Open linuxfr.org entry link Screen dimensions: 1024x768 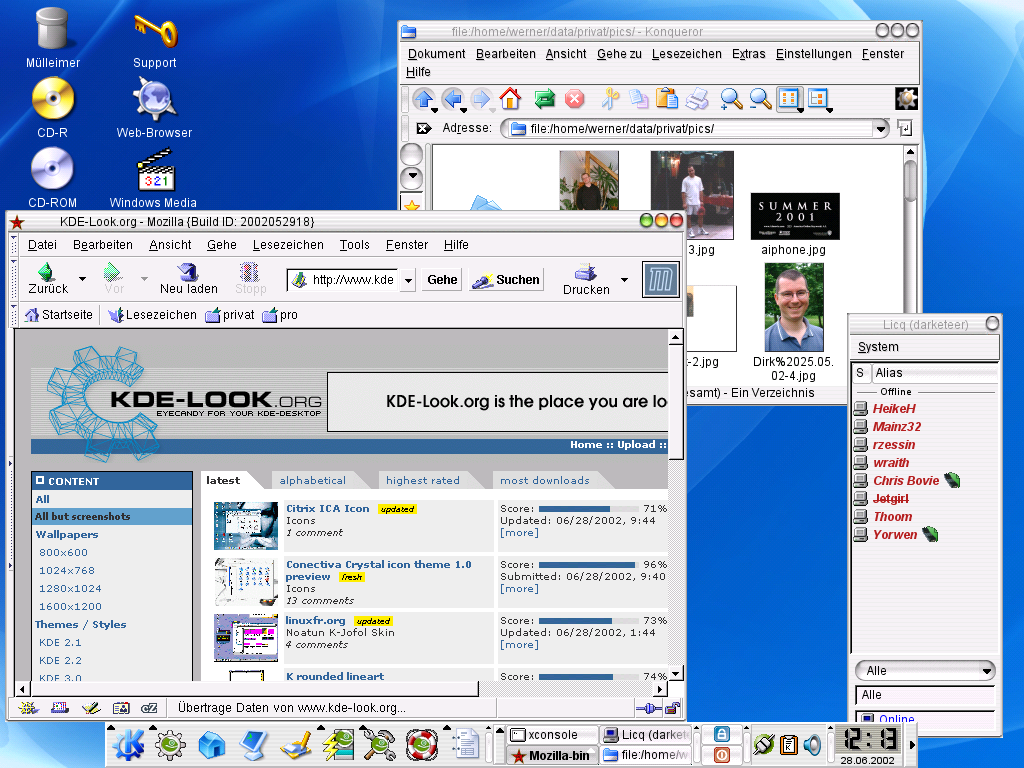(315, 620)
